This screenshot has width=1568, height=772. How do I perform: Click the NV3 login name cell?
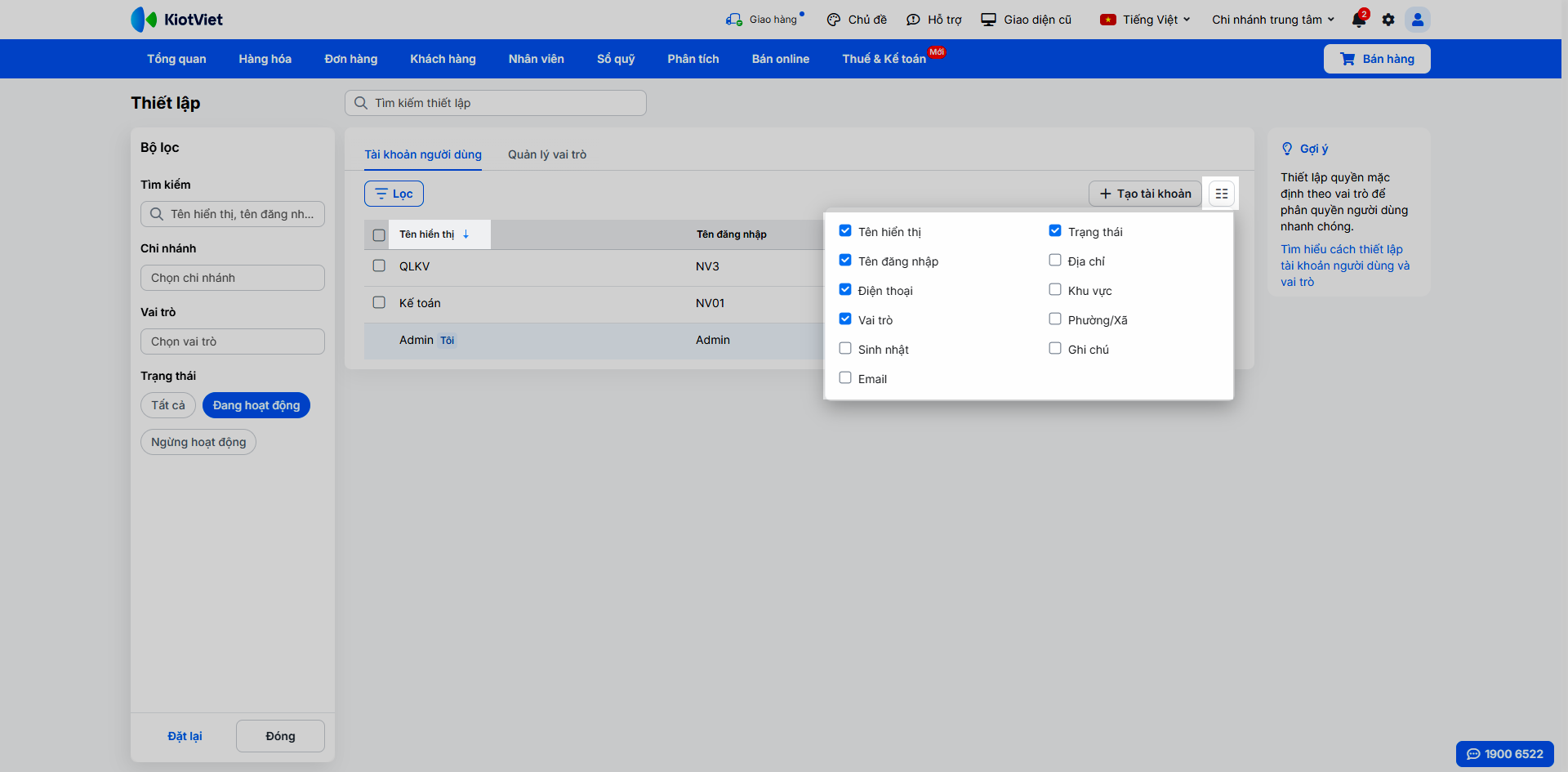[x=707, y=266]
